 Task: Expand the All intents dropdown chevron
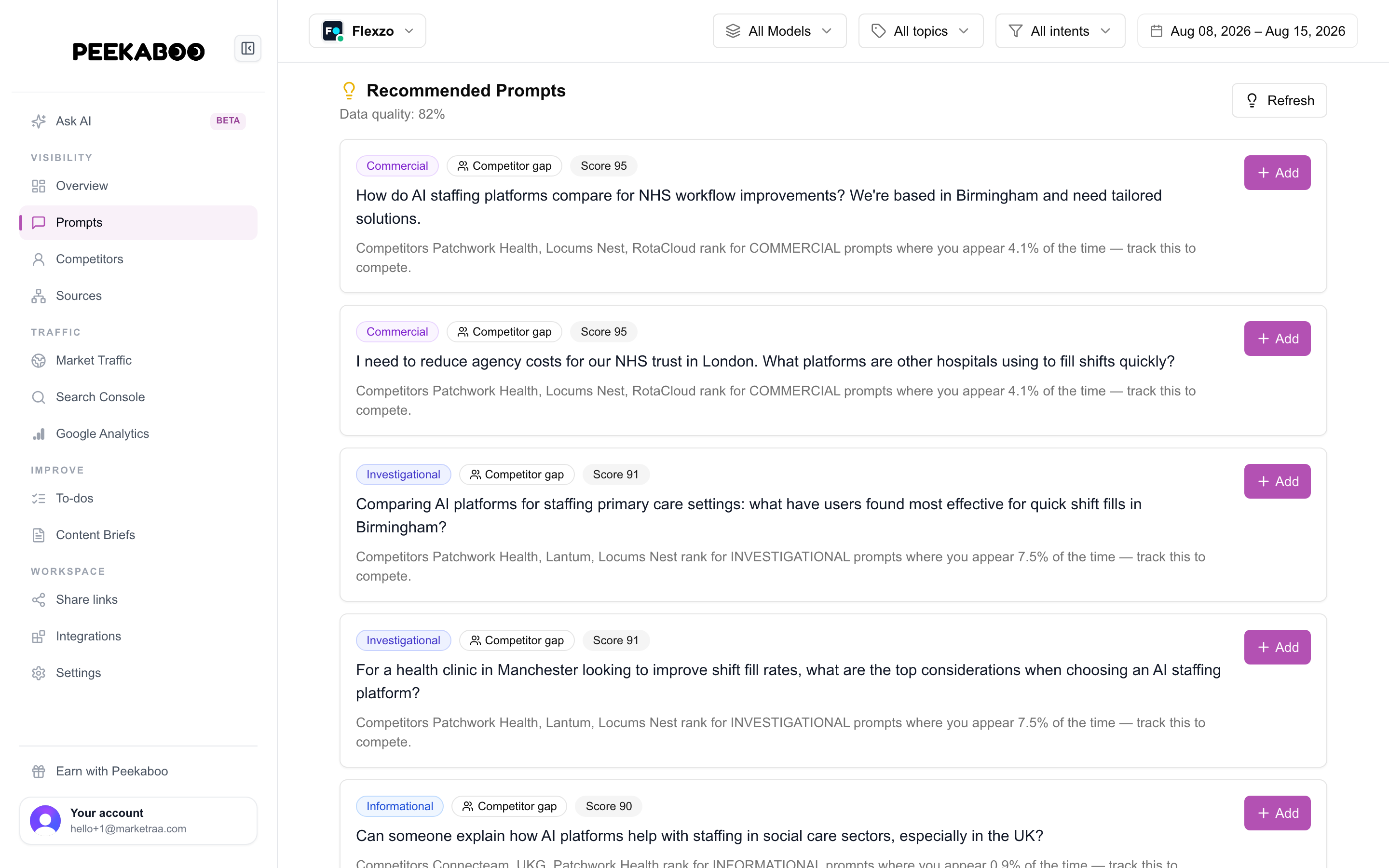click(1105, 31)
